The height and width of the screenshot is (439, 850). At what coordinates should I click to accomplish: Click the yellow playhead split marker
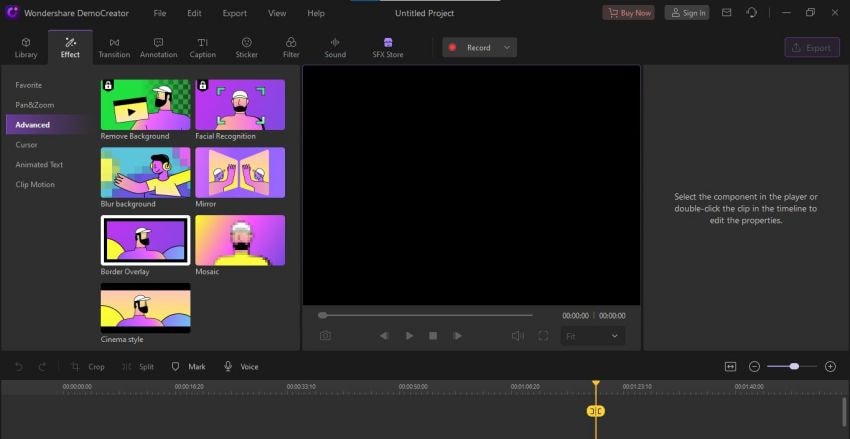pos(596,411)
